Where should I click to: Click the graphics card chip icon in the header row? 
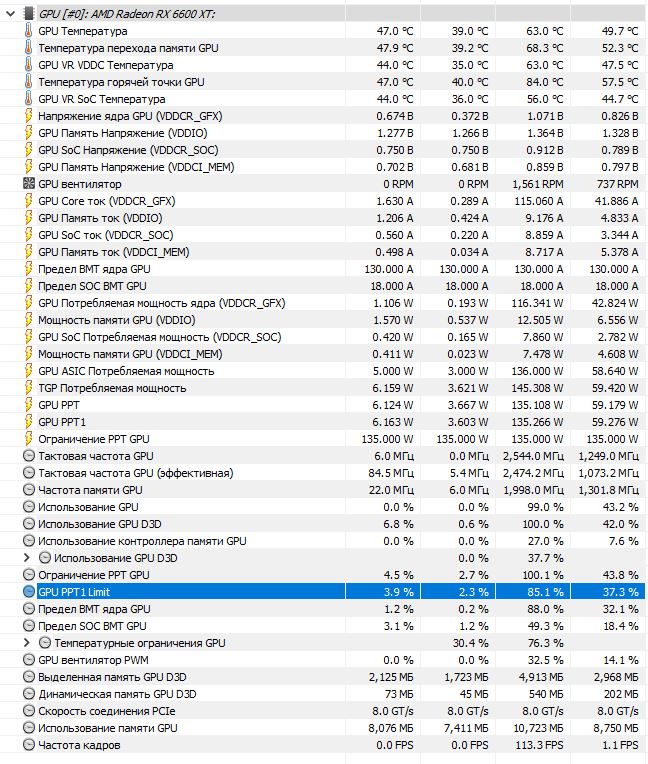29,14
